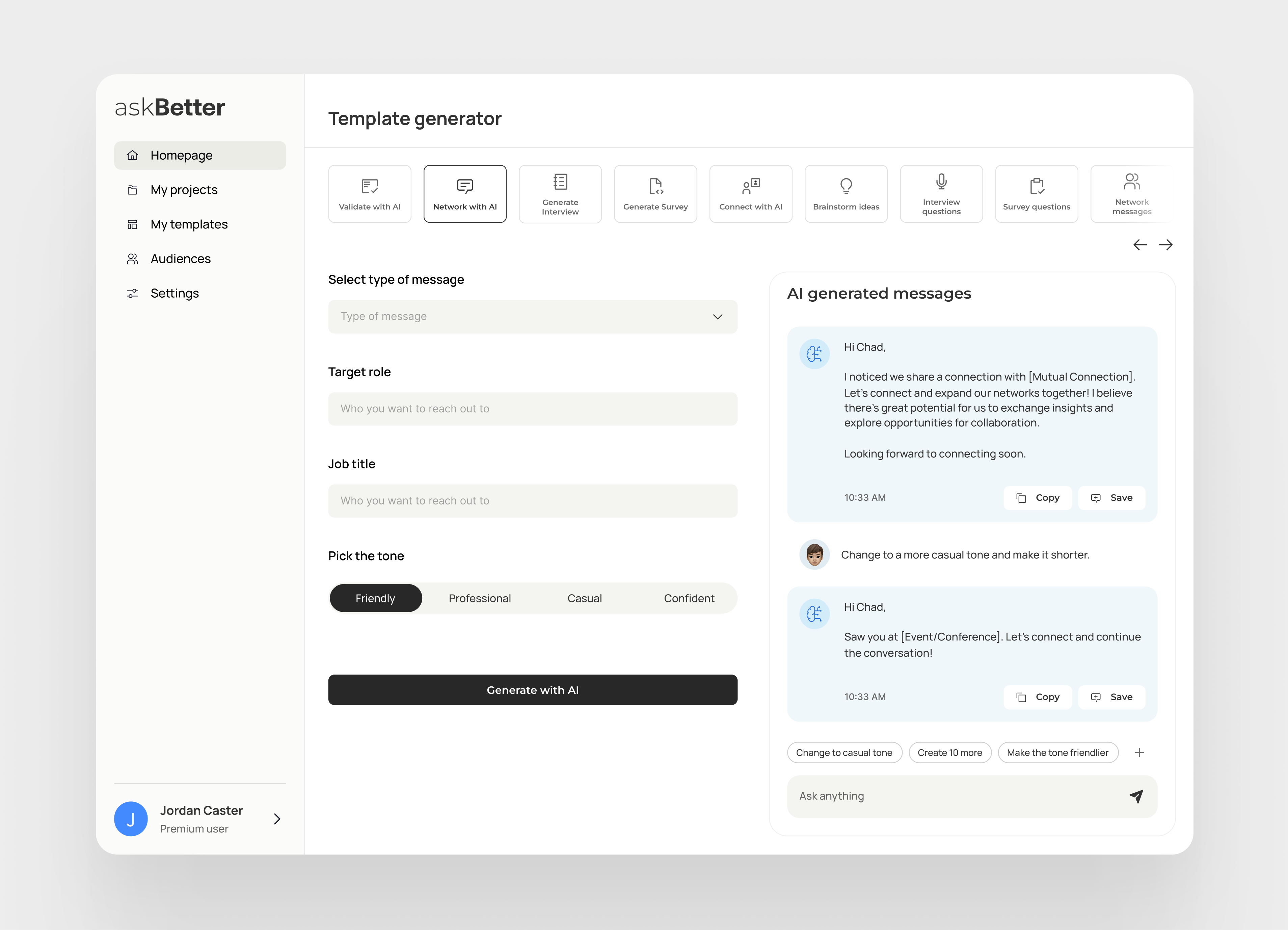Switch tone to Casual
Image resolution: width=1288 pixels, height=930 pixels.
(x=584, y=598)
